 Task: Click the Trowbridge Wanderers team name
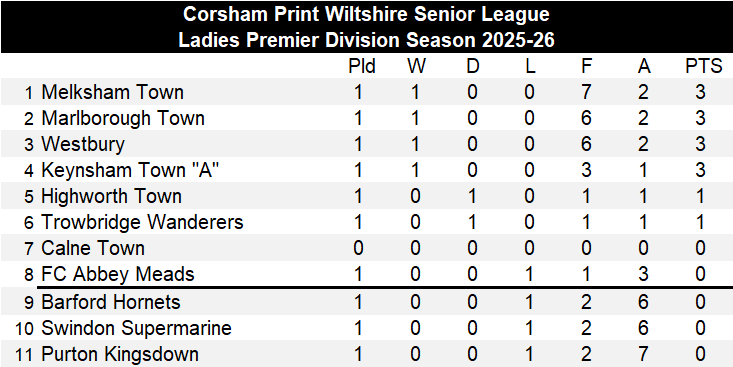coord(143,223)
